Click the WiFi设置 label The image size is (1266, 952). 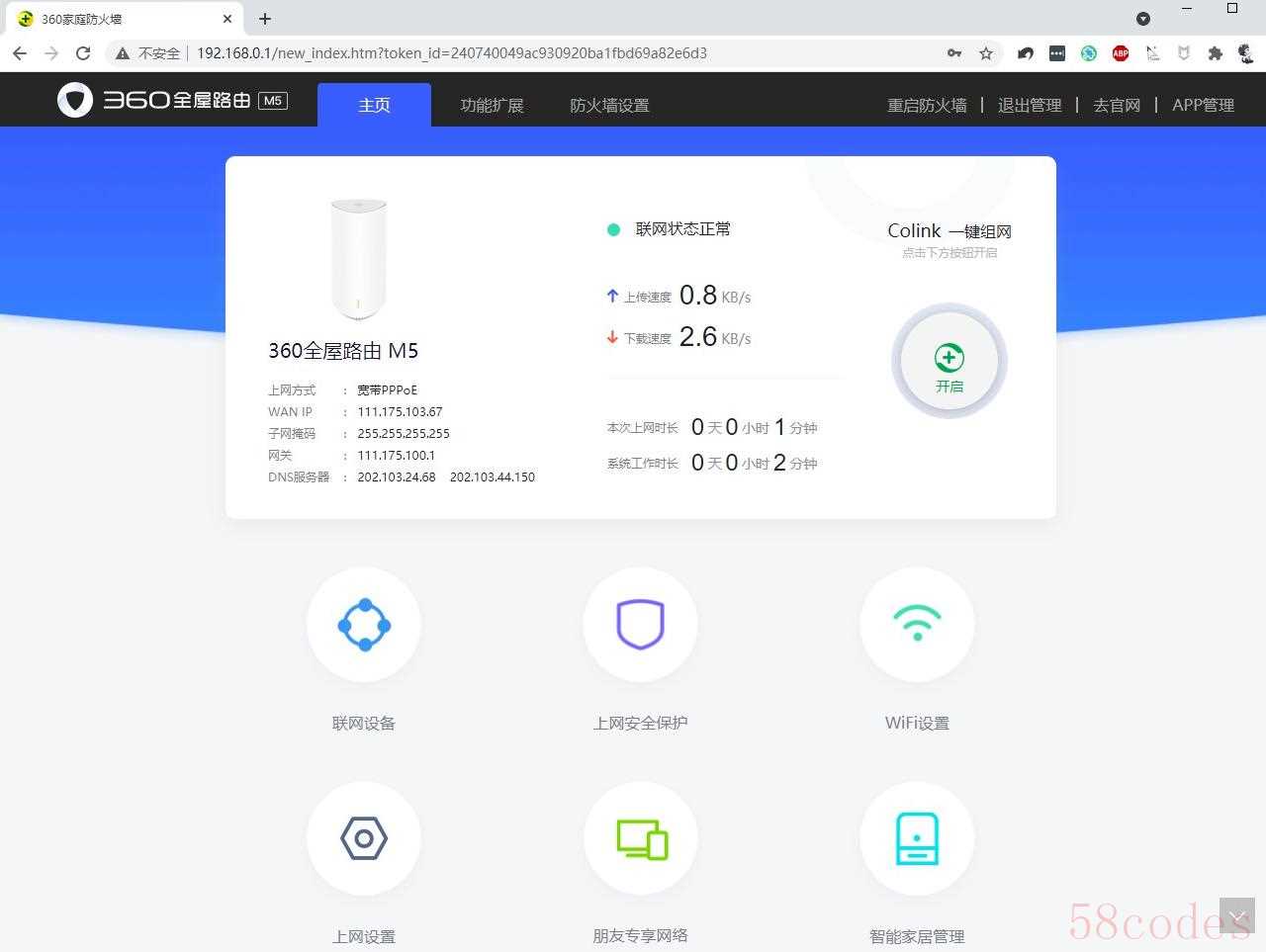coord(918,723)
